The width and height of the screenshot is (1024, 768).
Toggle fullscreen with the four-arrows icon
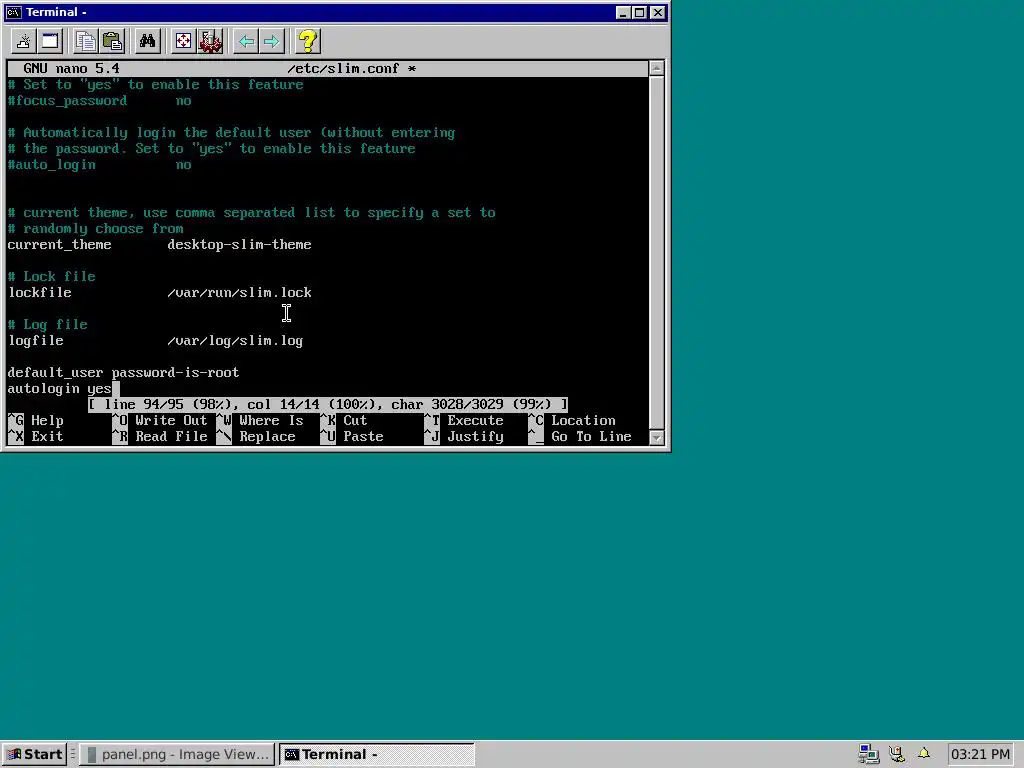click(184, 42)
